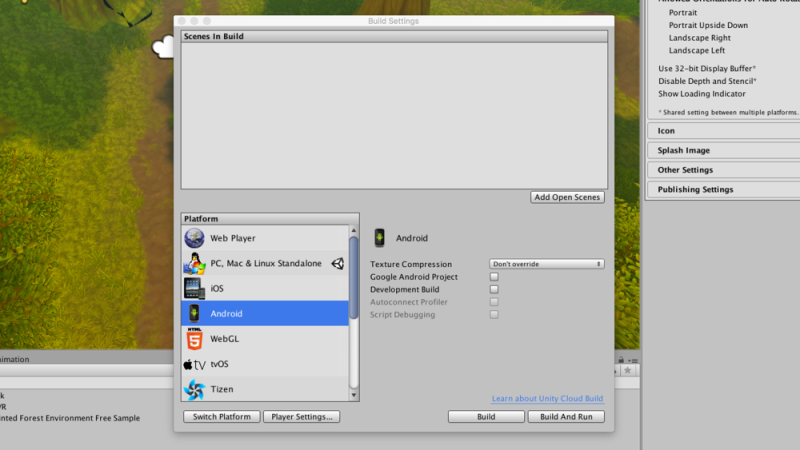
Task: Click the PC, Mac & Linux penguin icon
Action: (194, 264)
